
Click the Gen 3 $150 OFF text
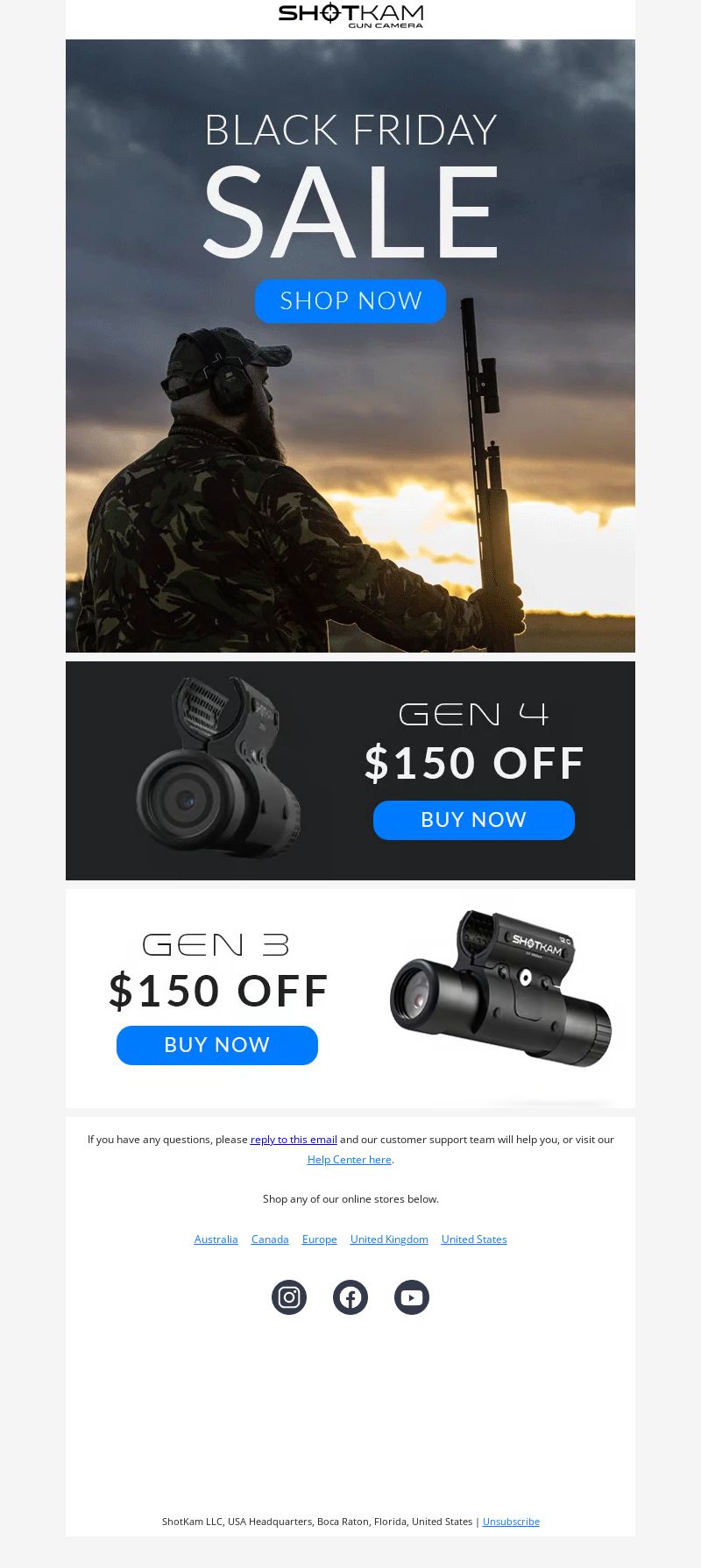218,991
